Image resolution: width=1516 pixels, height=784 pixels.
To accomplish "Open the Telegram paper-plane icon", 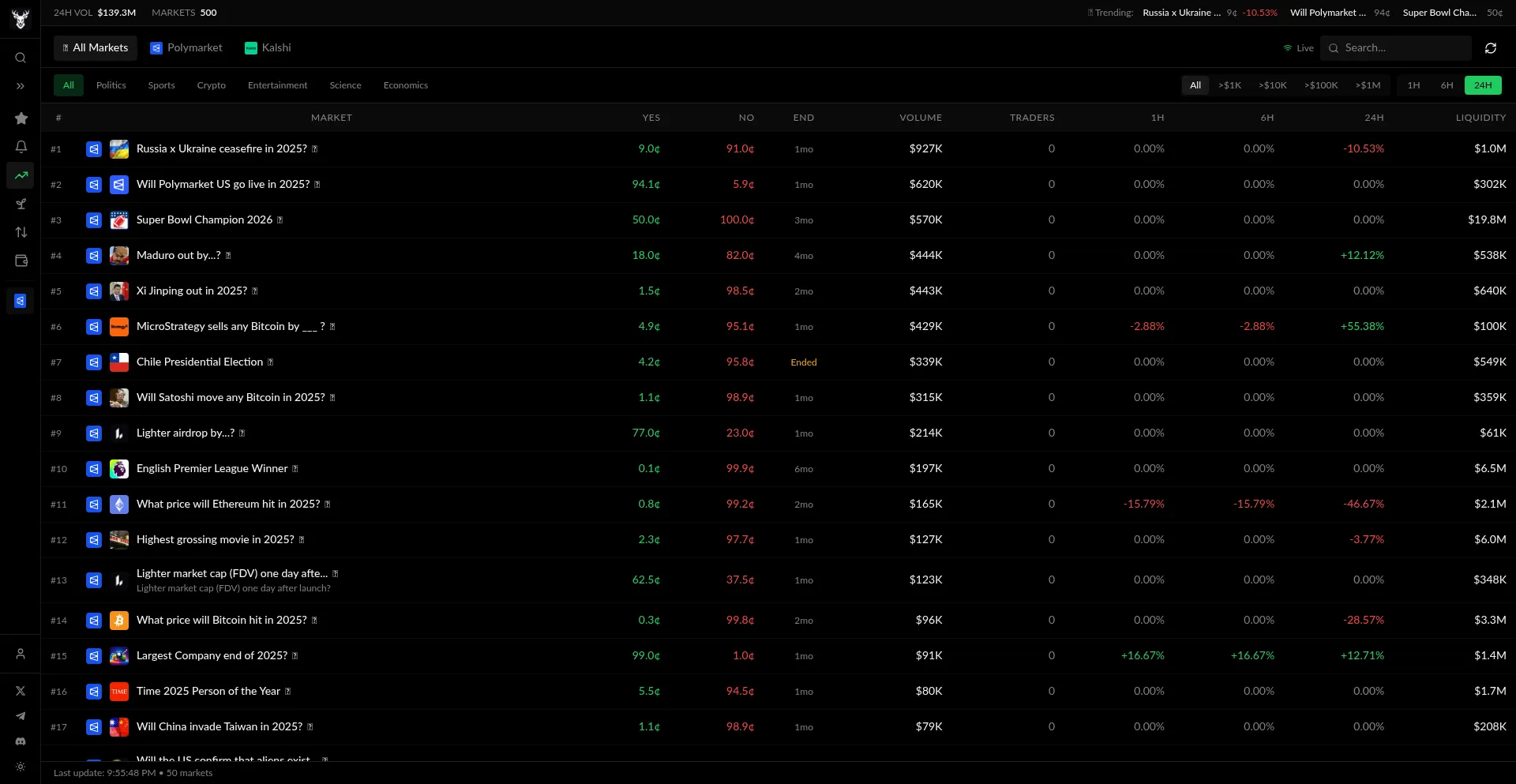I will (21, 716).
